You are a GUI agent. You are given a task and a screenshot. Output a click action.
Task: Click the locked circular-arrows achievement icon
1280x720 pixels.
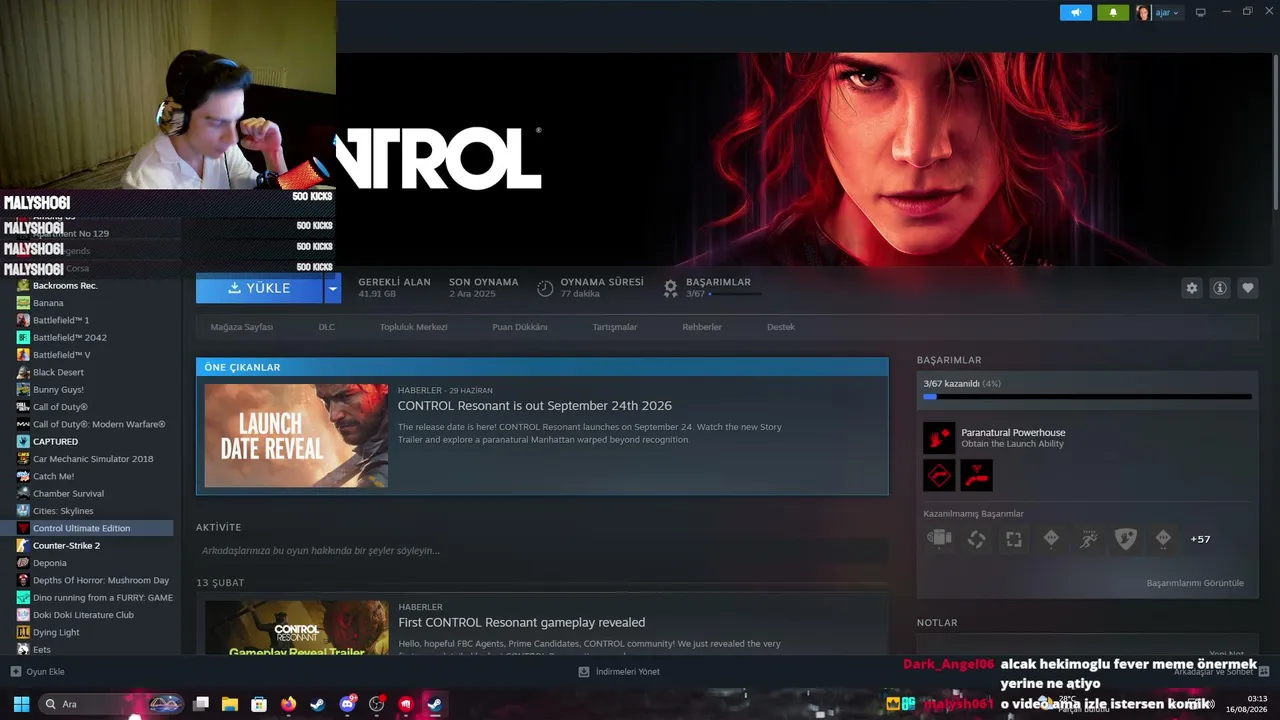point(977,539)
